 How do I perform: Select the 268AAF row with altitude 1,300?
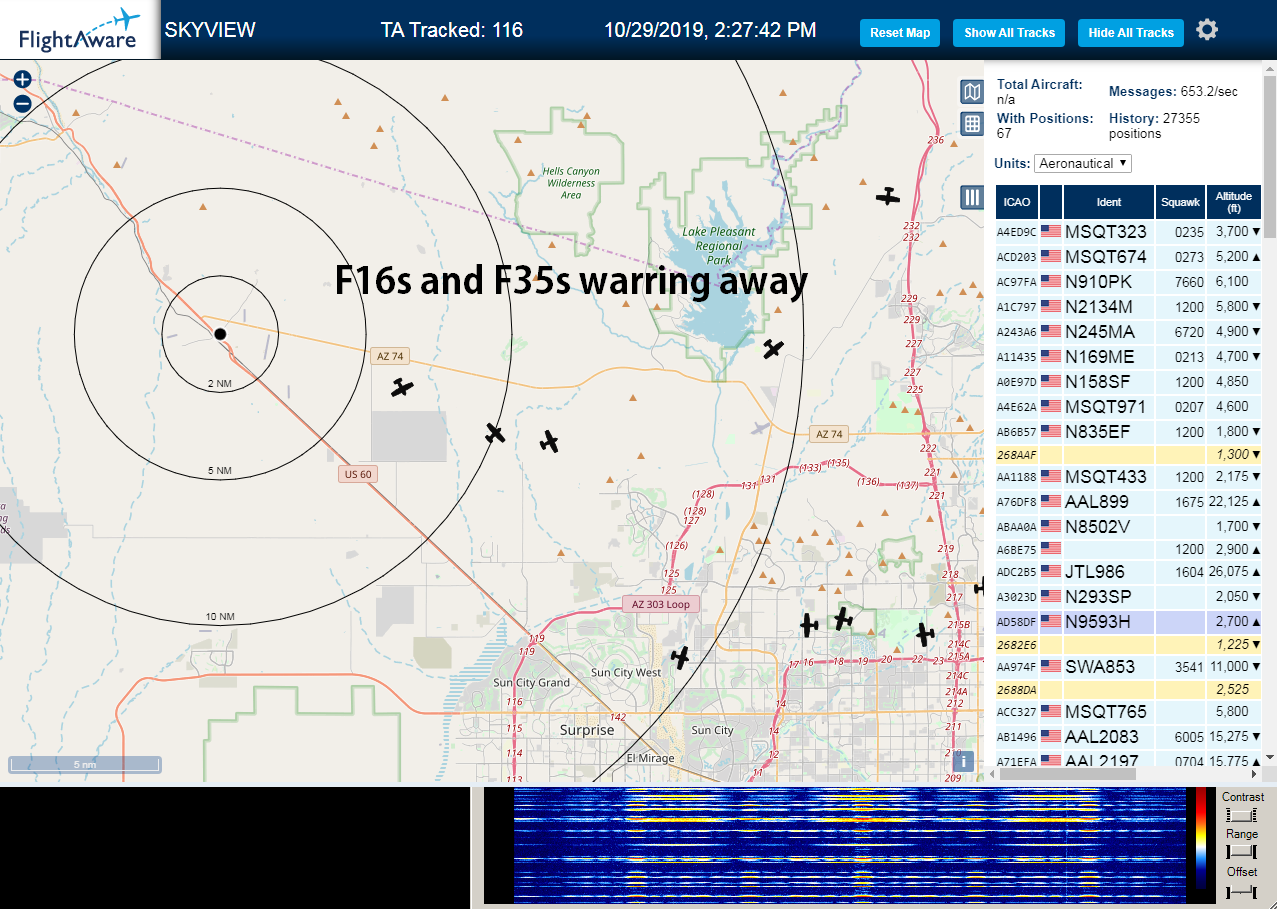coord(1129,454)
